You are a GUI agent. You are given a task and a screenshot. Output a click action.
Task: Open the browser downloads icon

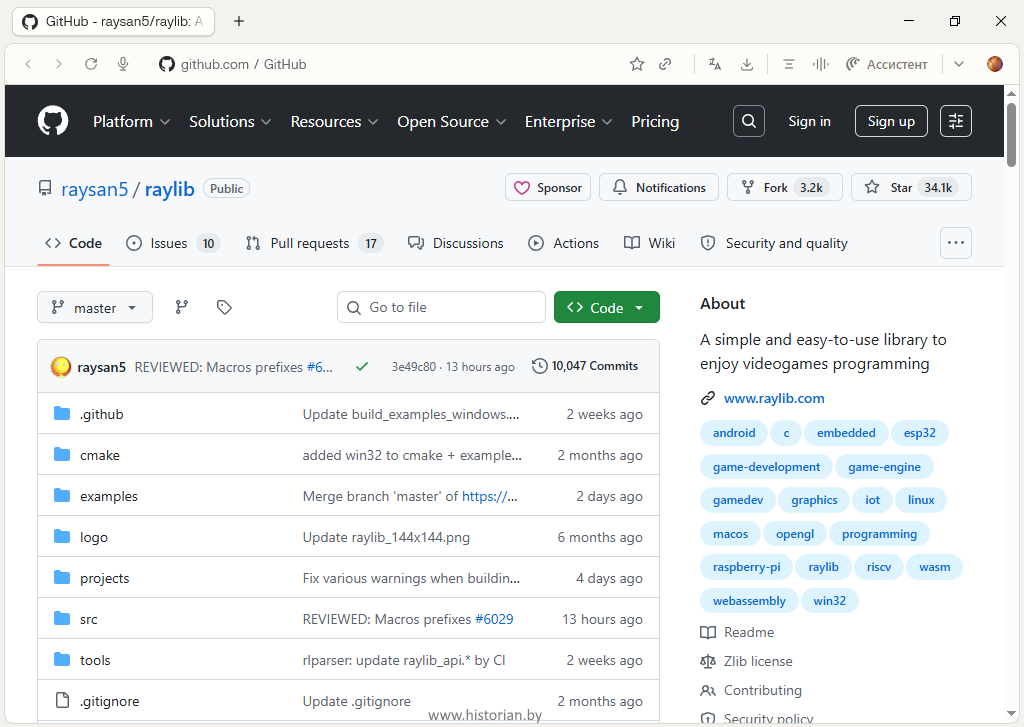746,64
